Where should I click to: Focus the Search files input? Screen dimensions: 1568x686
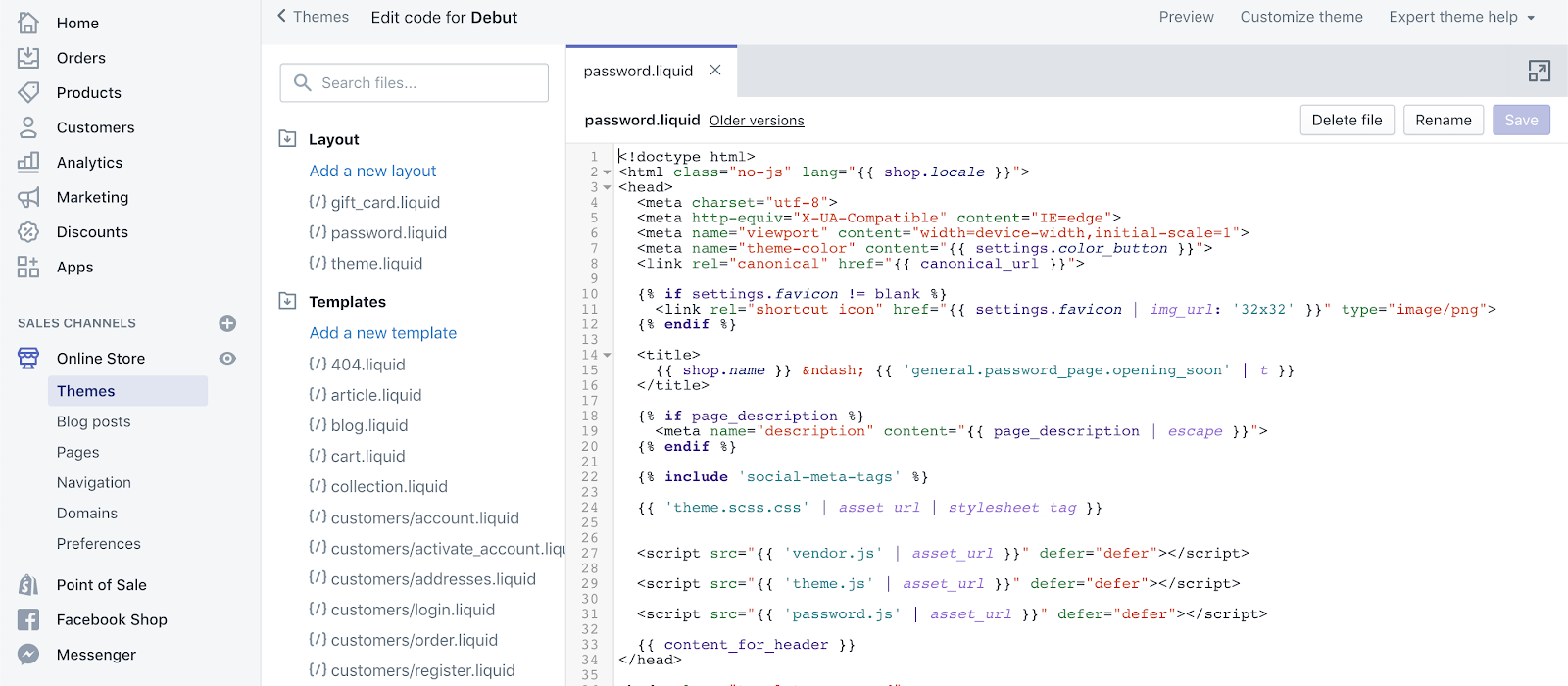pos(414,83)
